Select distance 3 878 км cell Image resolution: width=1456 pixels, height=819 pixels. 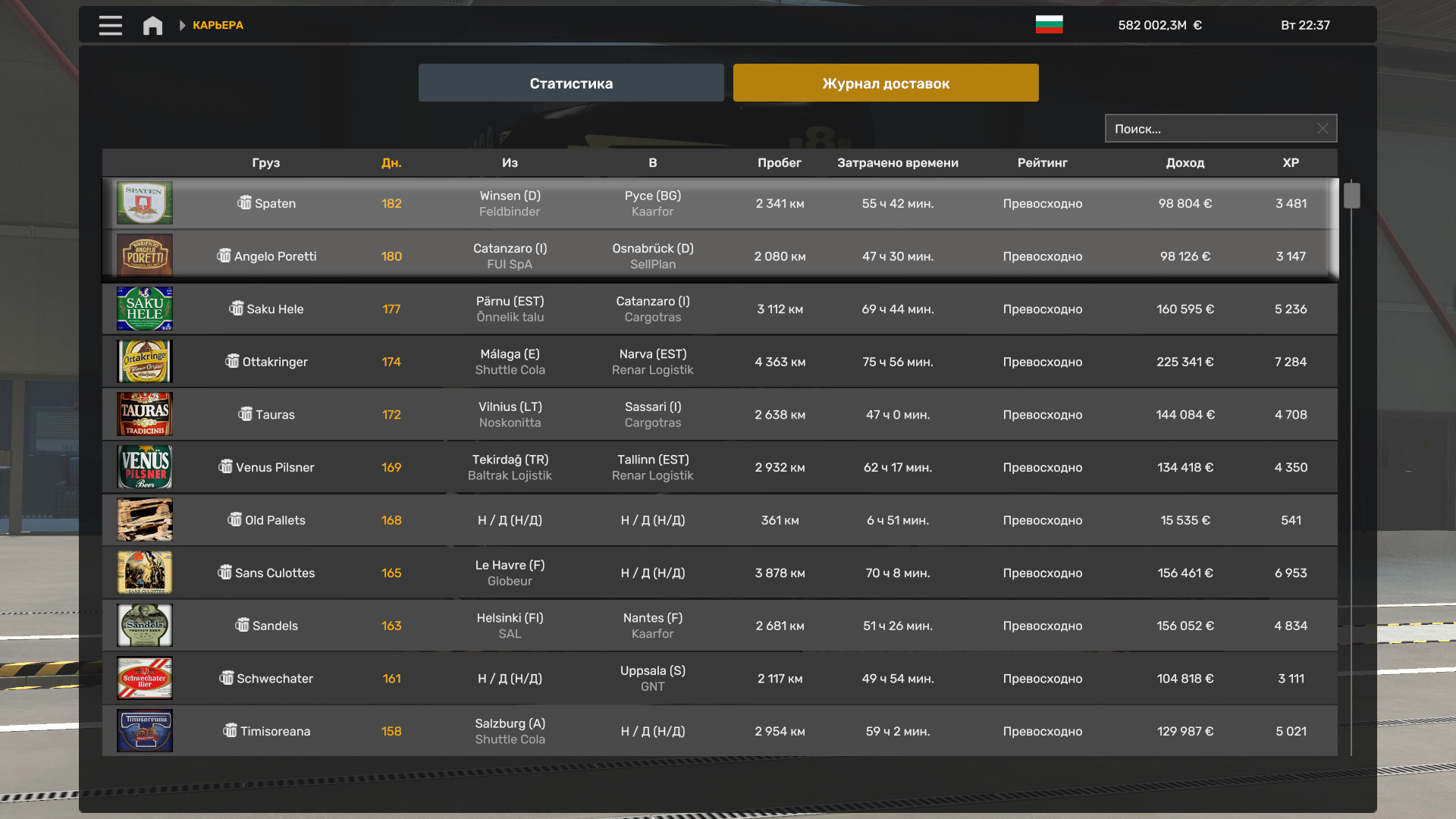pyautogui.click(x=780, y=573)
